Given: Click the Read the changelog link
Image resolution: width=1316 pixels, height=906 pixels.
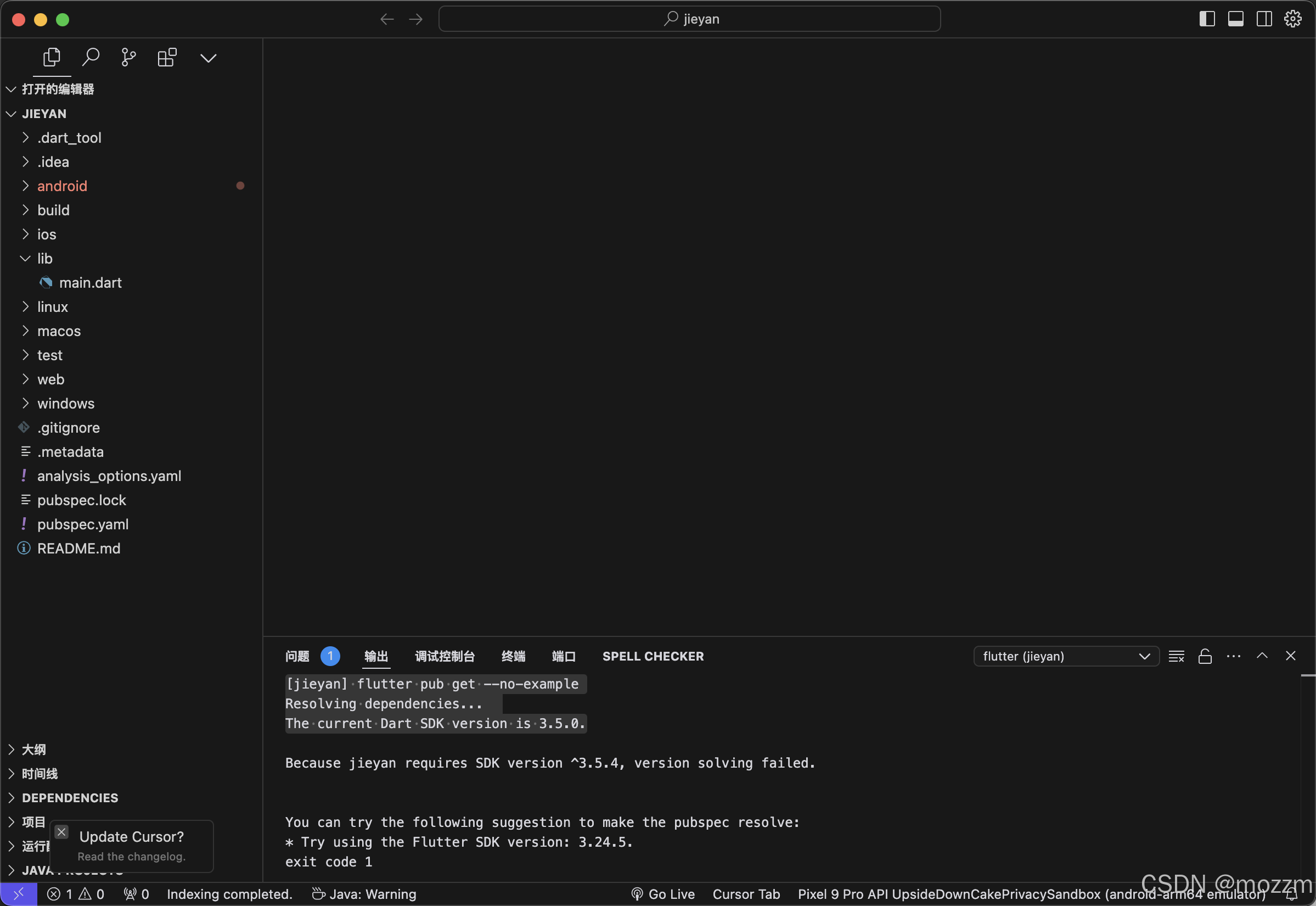Looking at the screenshot, I should pos(132,856).
